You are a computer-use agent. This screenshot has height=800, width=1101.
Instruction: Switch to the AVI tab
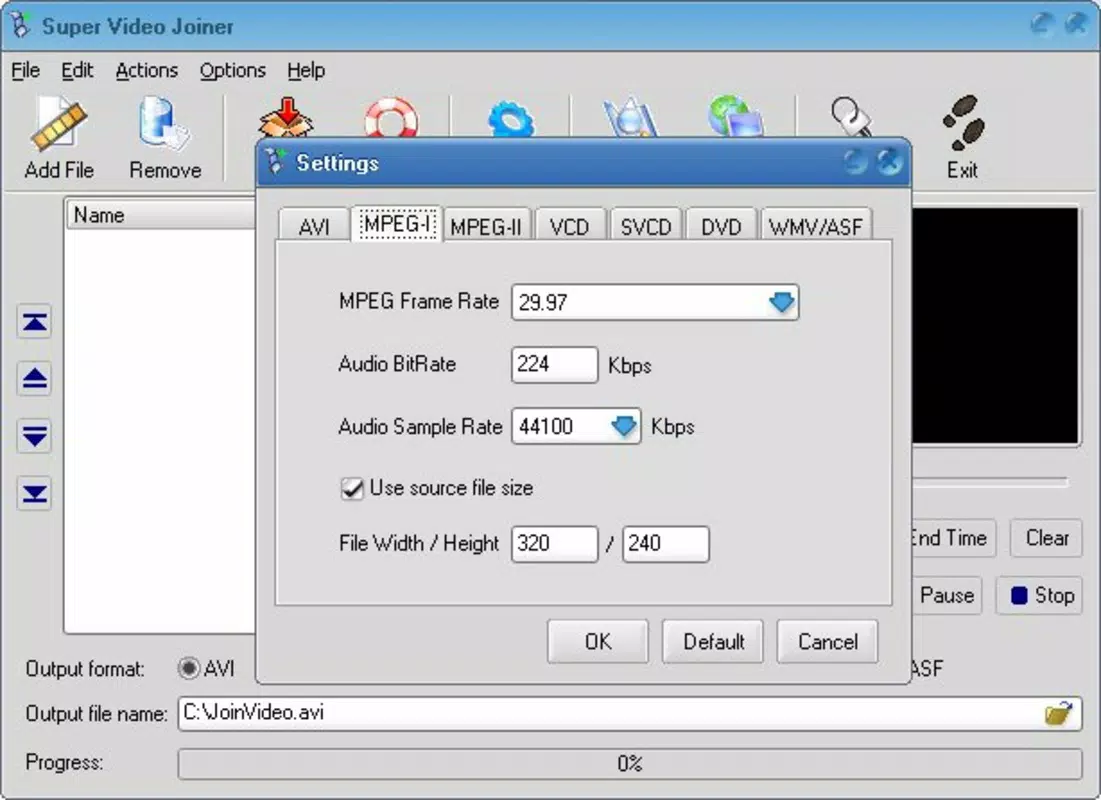pyautogui.click(x=314, y=226)
